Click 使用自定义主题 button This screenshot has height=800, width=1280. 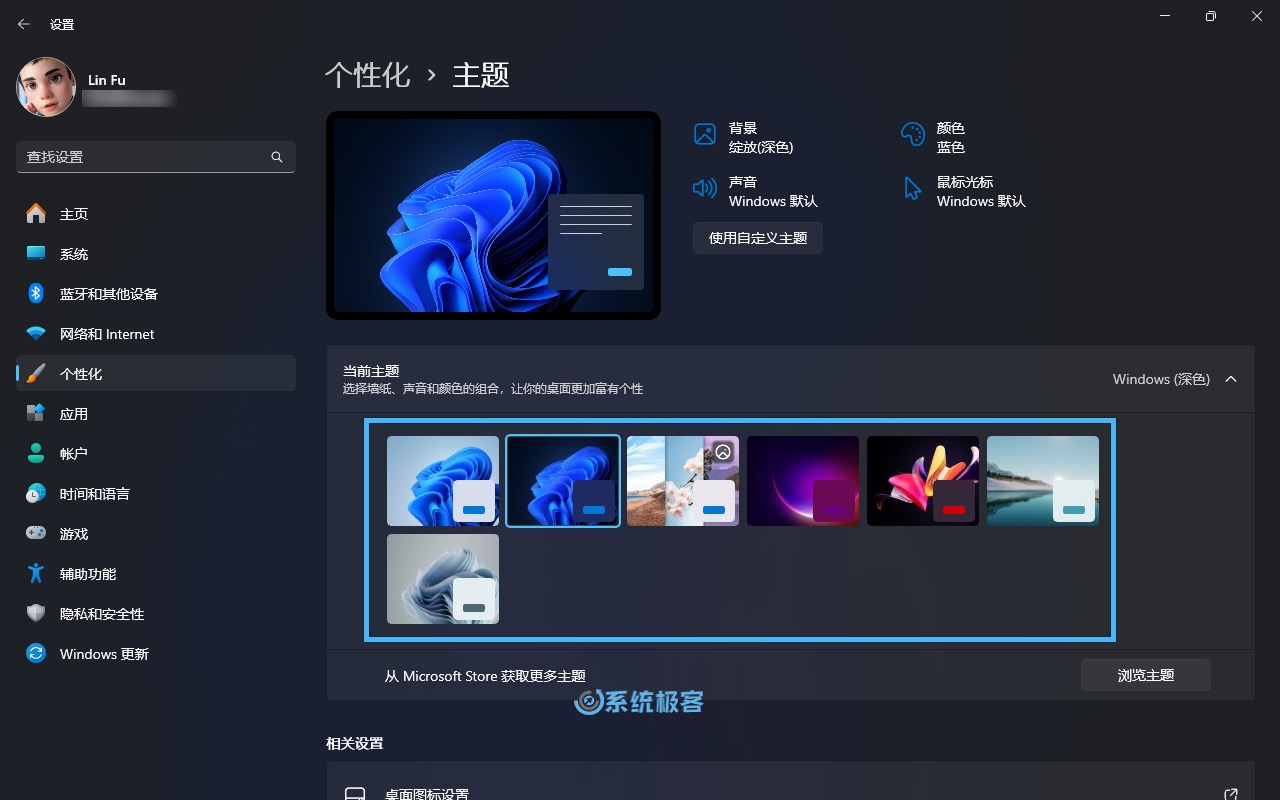(x=758, y=238)
